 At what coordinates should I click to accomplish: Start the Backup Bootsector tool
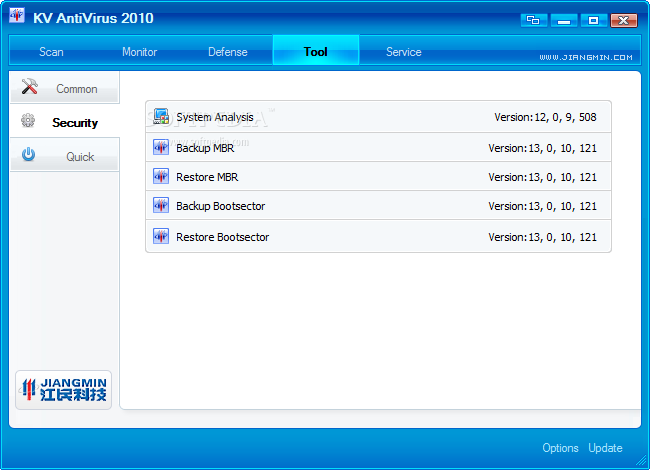click(378, 206)
